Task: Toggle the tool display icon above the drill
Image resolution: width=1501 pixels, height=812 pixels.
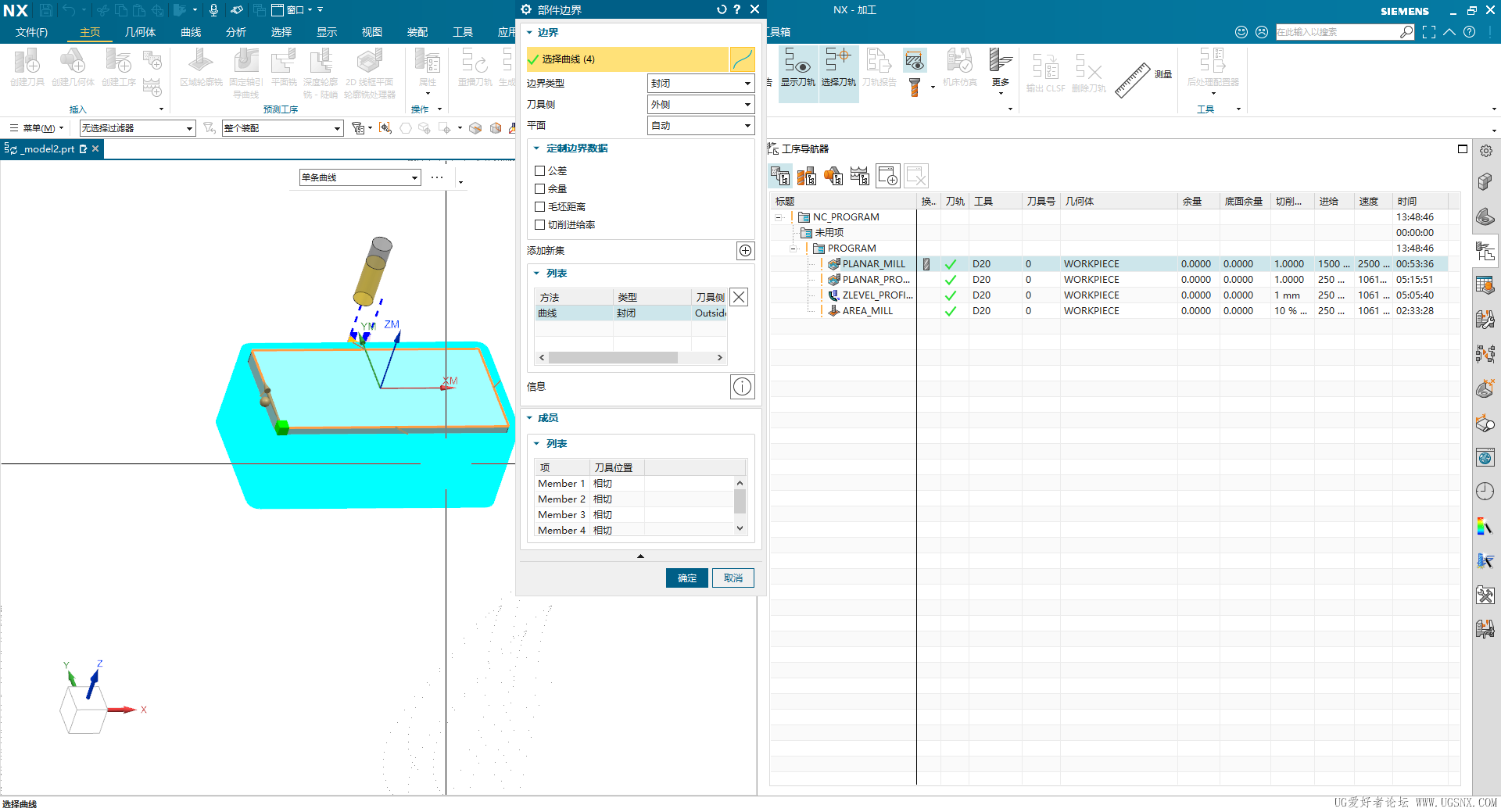Action: (914, 59)
